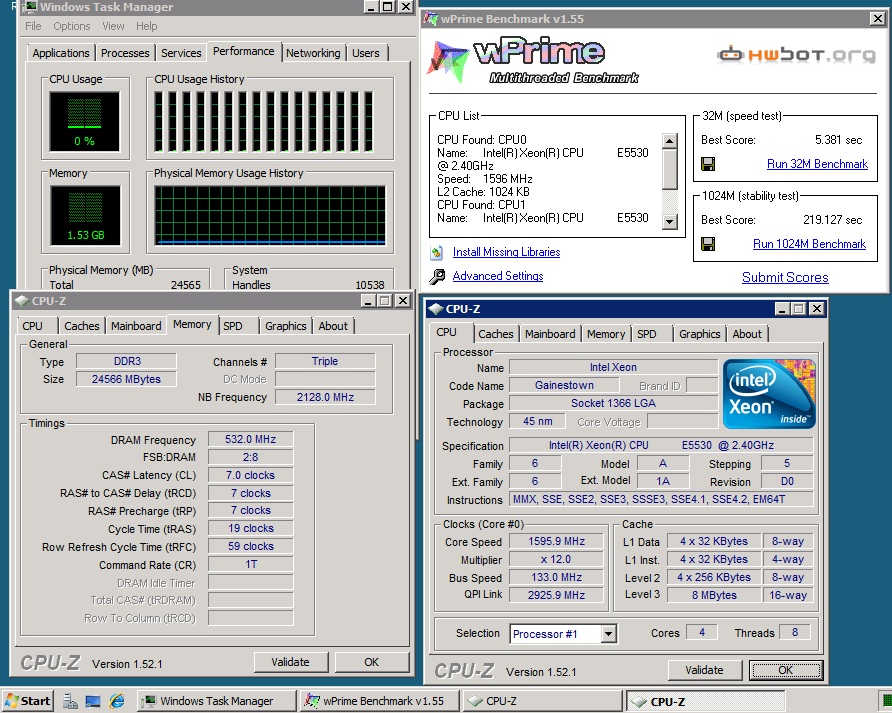Switch to Processes tab in Task Manager
892x713 pixels.
125,53
